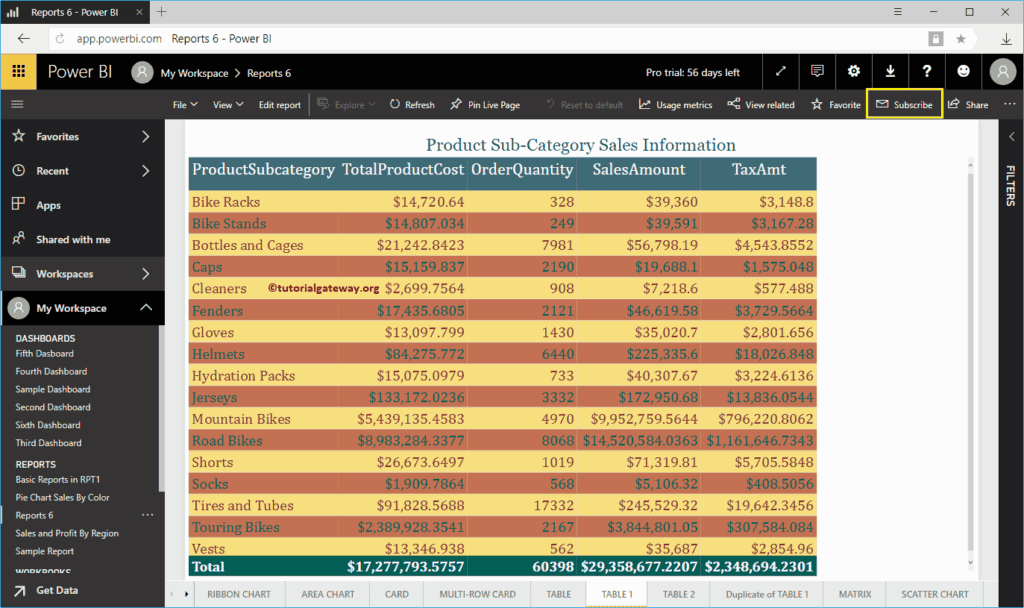Enter full screen mode with the expand icon

point(781,72)
